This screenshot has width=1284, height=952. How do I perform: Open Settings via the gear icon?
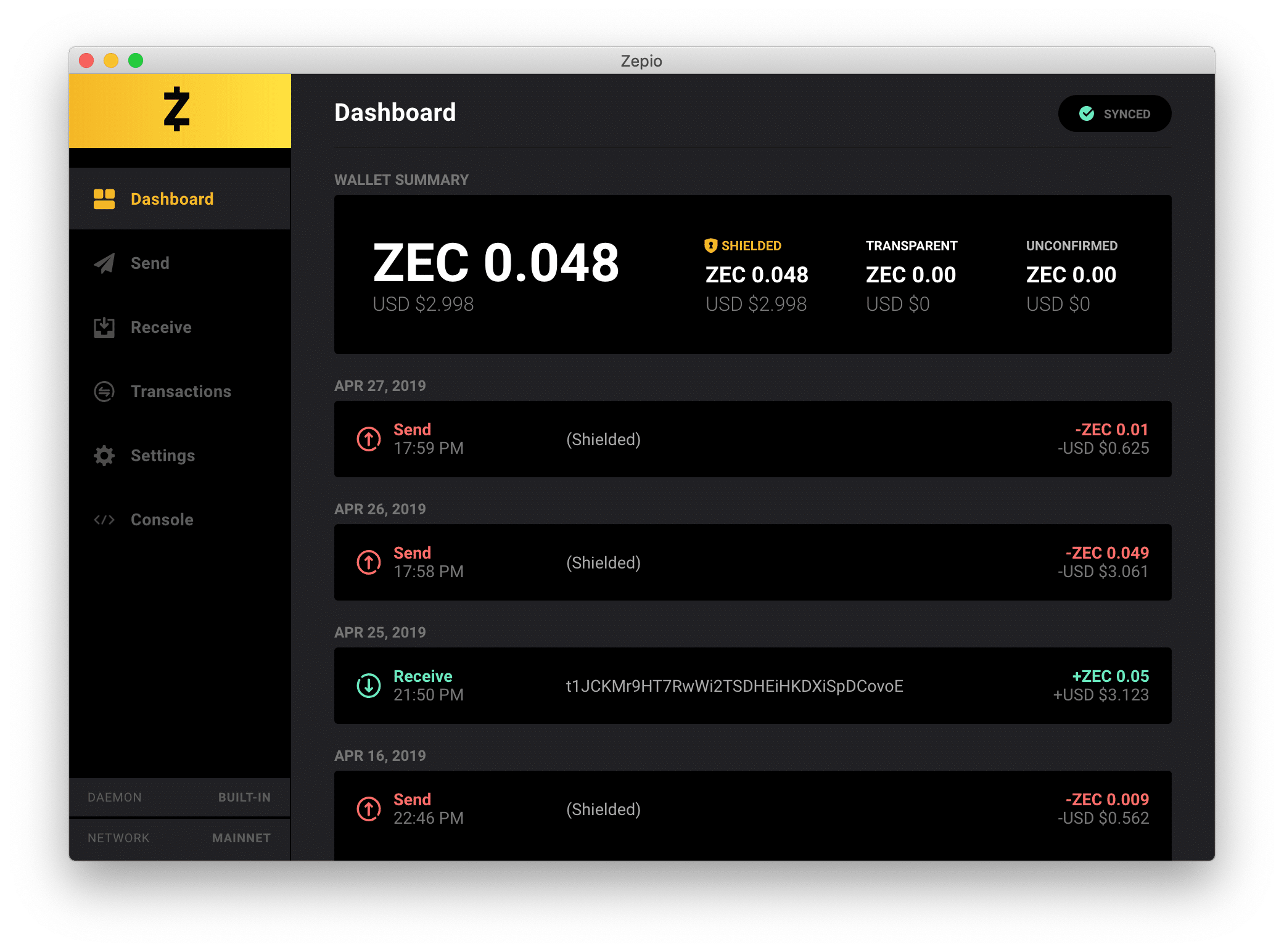pyautogui.click(x=105, y=456)
